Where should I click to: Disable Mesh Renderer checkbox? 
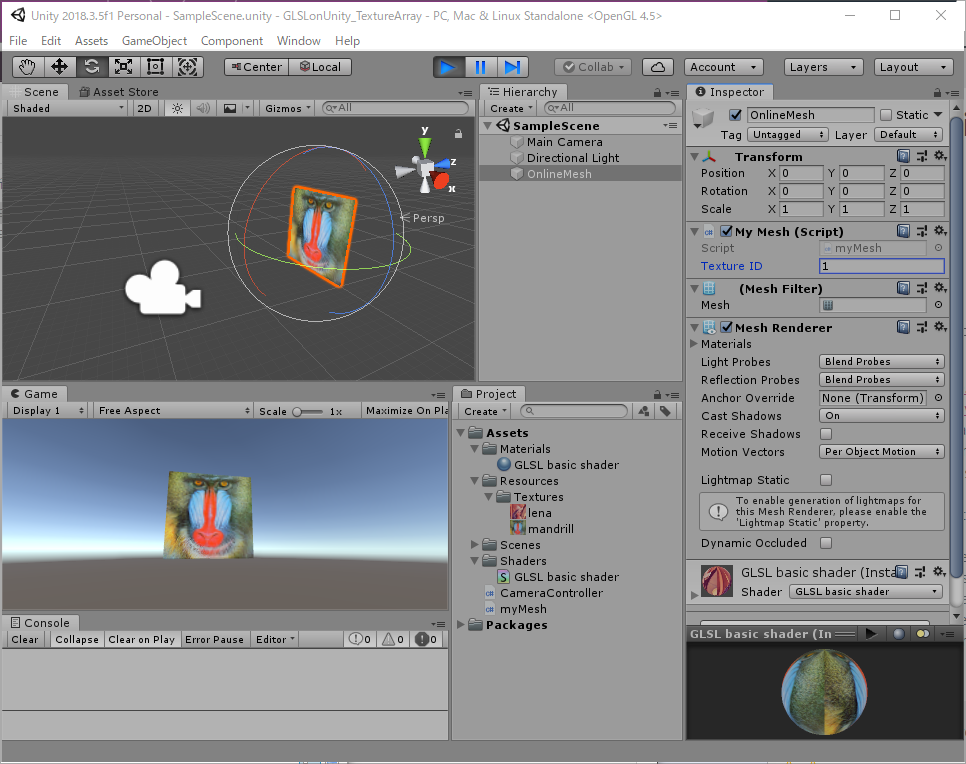(x=726, y=327)
